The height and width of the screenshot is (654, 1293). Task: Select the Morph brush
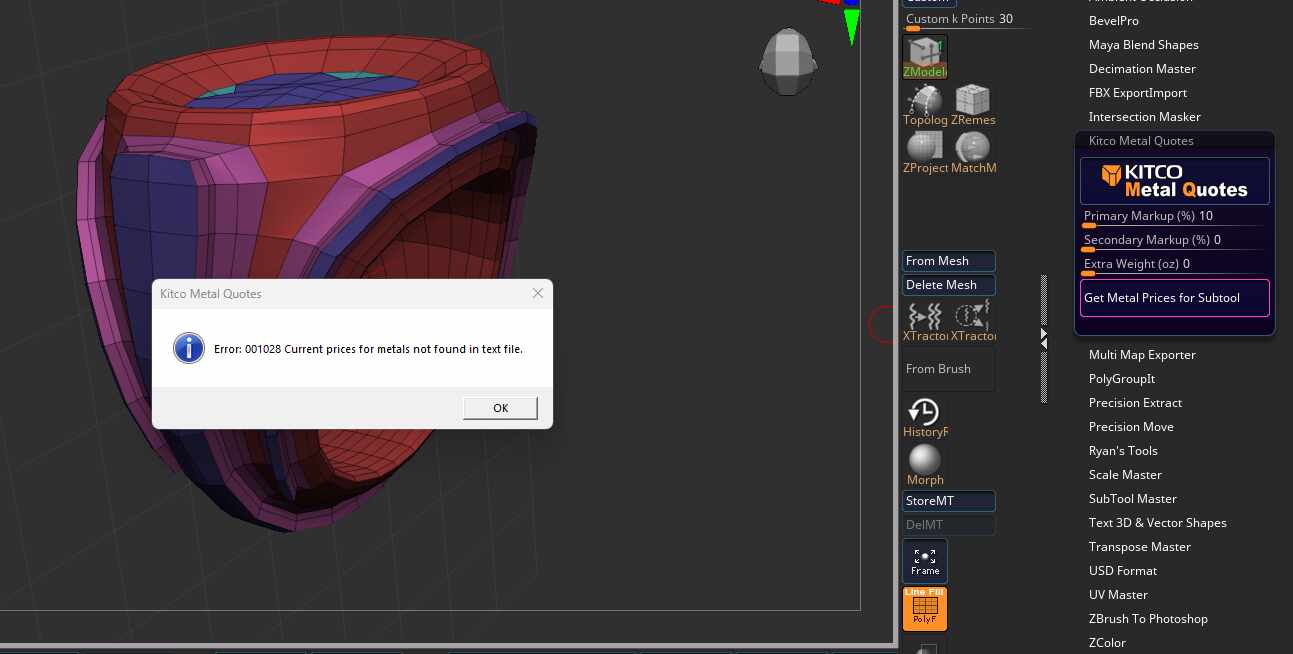point(924,459)
